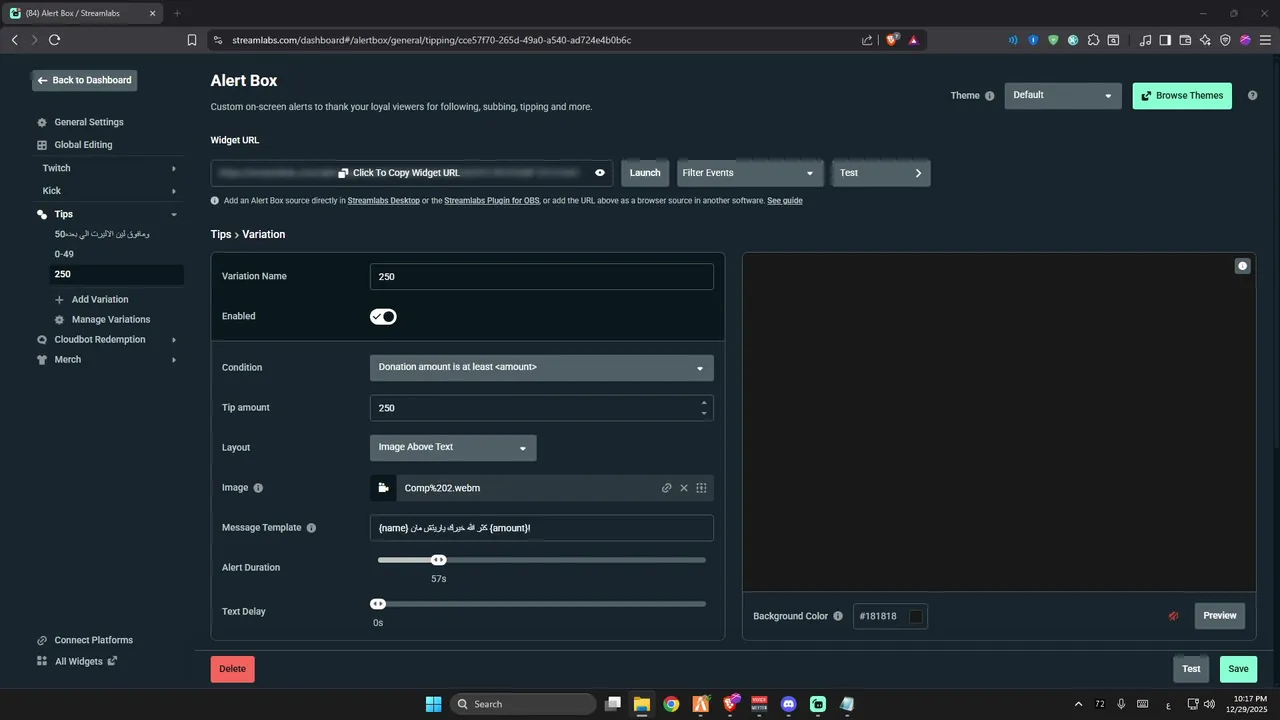Screen dimensions: 1280x720
Task: Click the Alert Duration slider handle
Action: coord(438,560)
